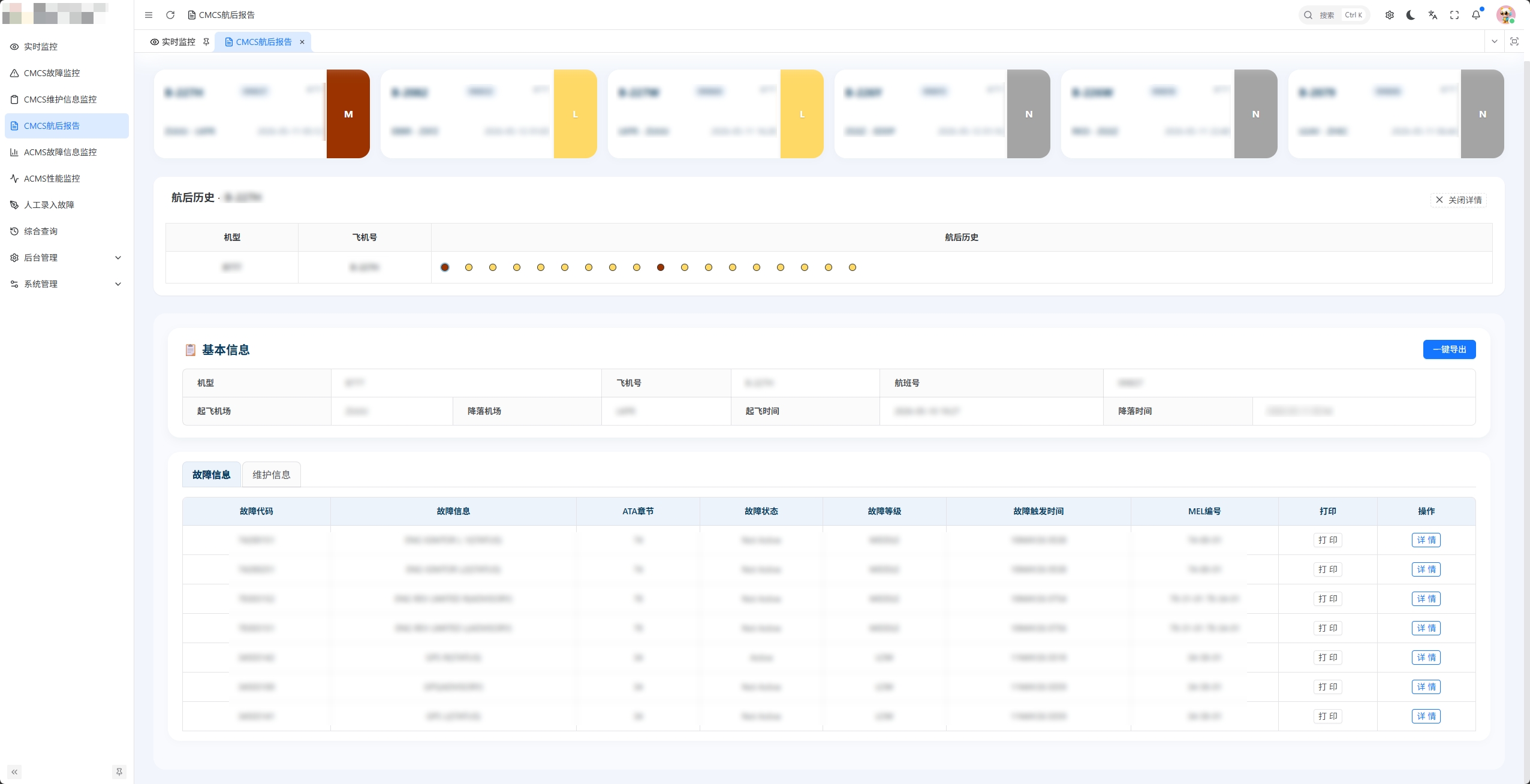Toggle dark mode moon icon
This screenshot has width=1530, height=784.
point(1411,15)
